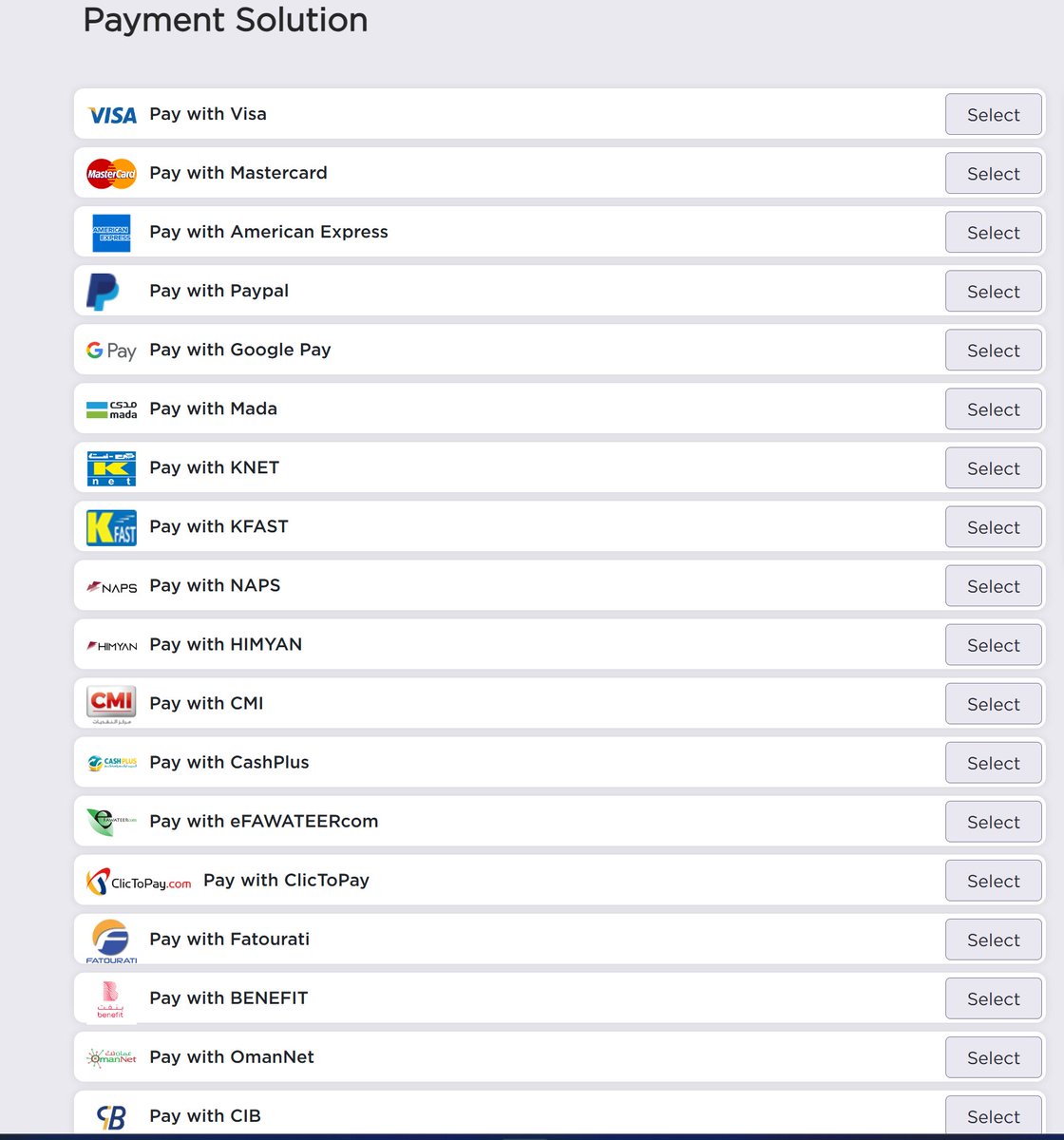Click the 'Payment Solution' heading

coord(225,20)
